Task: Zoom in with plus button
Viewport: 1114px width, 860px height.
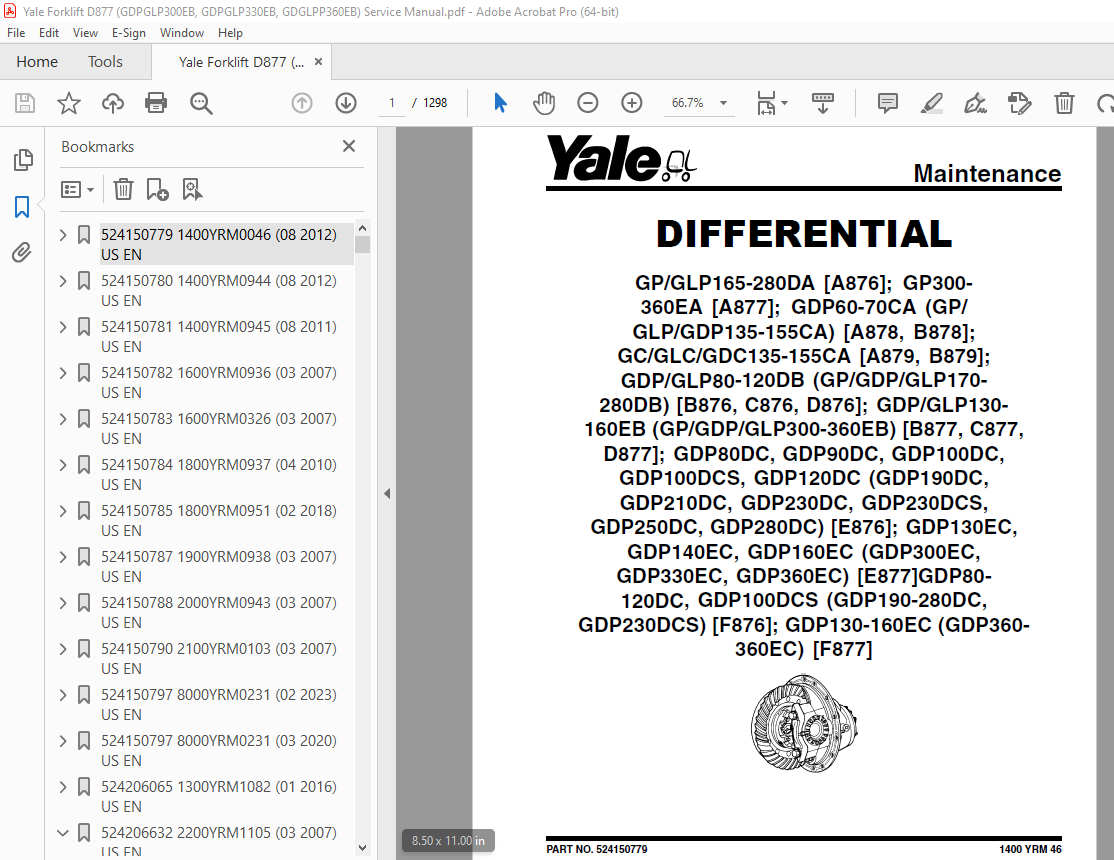Action: 632,103
